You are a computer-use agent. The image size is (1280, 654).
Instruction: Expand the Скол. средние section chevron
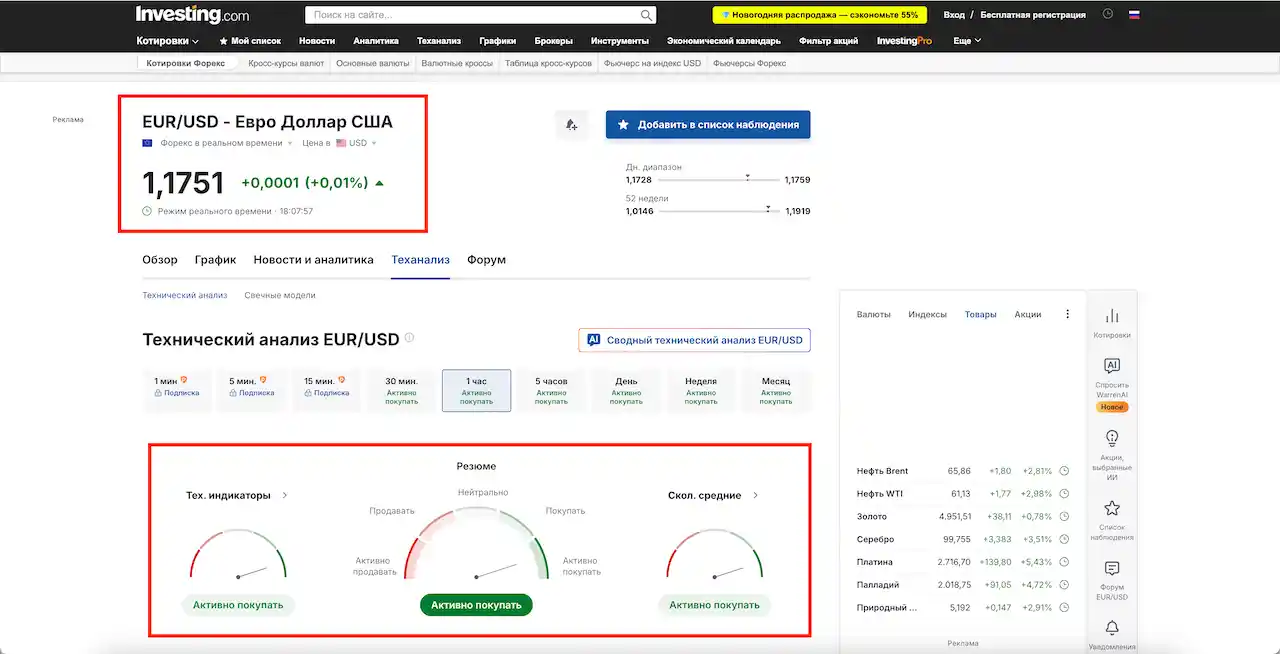pyautogui.click(x=755, y=495)
